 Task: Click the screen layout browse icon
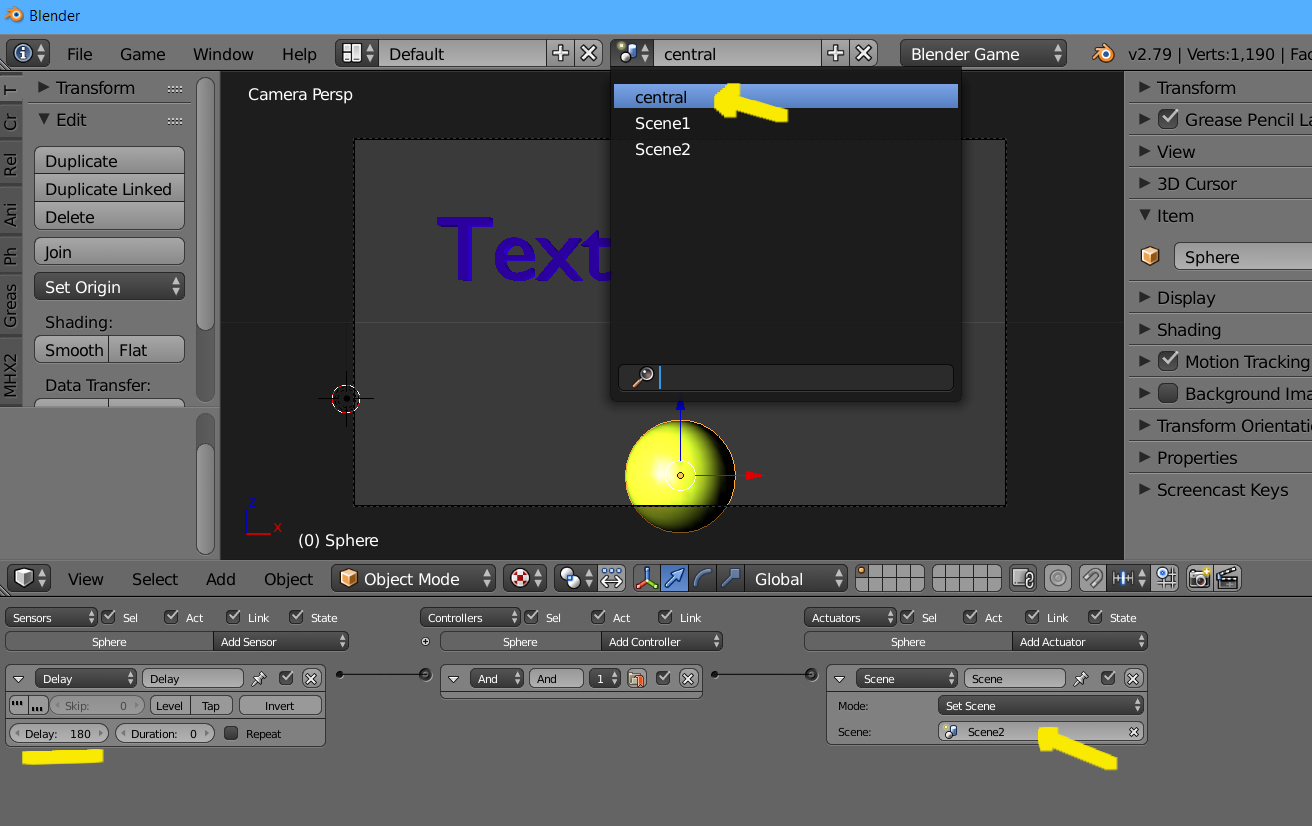pos(357,53)
